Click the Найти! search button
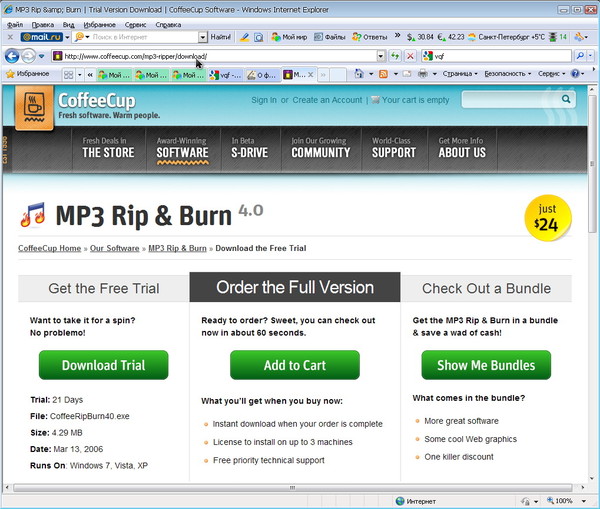The width and height of the screenshot is (600, 509). (221, 37)
